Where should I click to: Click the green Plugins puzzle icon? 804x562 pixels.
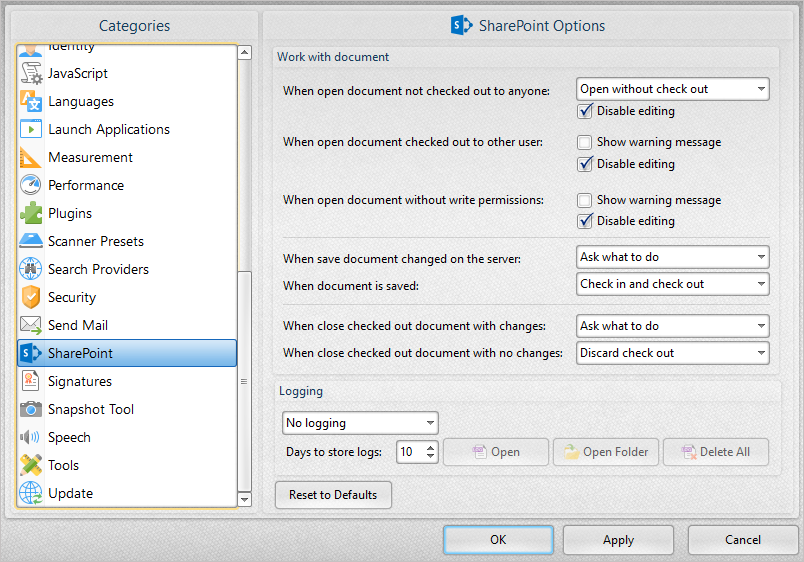coord(31,213)
